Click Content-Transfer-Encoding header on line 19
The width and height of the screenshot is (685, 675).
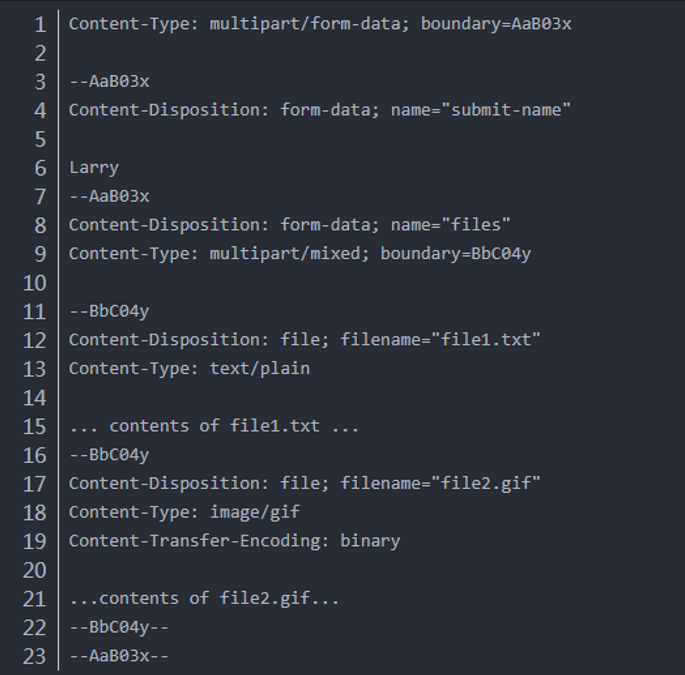coord(199,541)
